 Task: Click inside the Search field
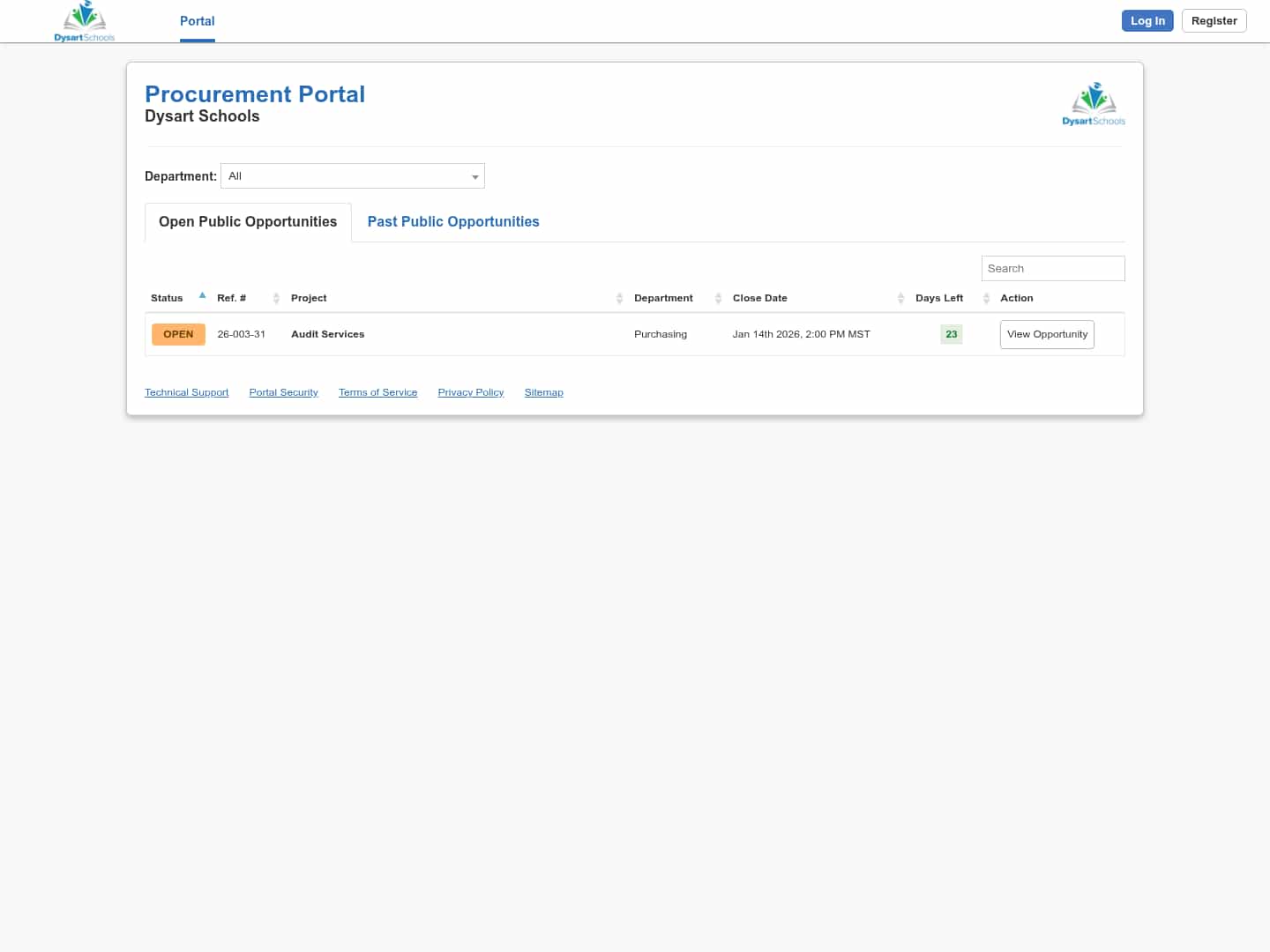[1052, 268]
